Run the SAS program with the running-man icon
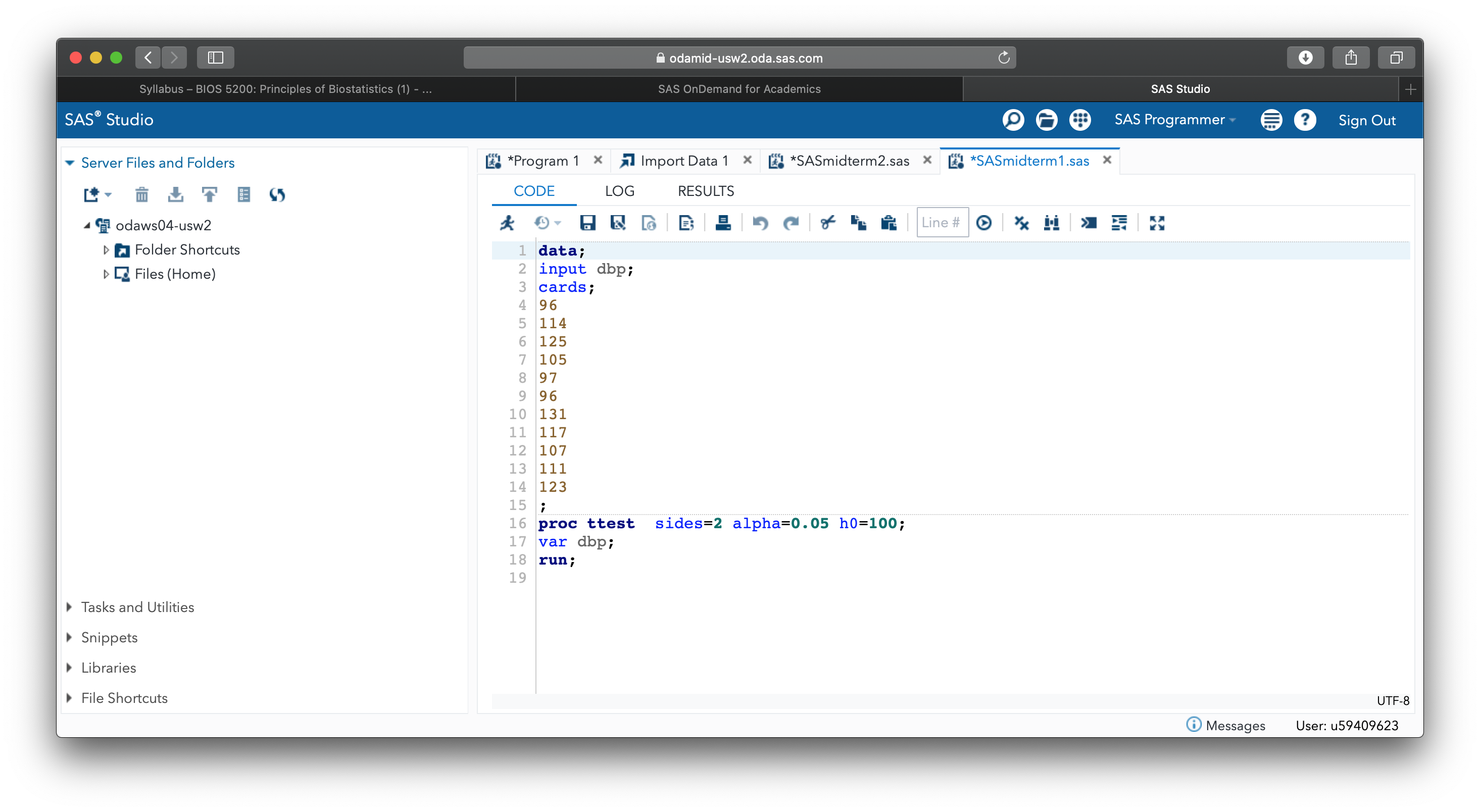The width and height of the screenshot is (1480, 812). click(507, 223)
